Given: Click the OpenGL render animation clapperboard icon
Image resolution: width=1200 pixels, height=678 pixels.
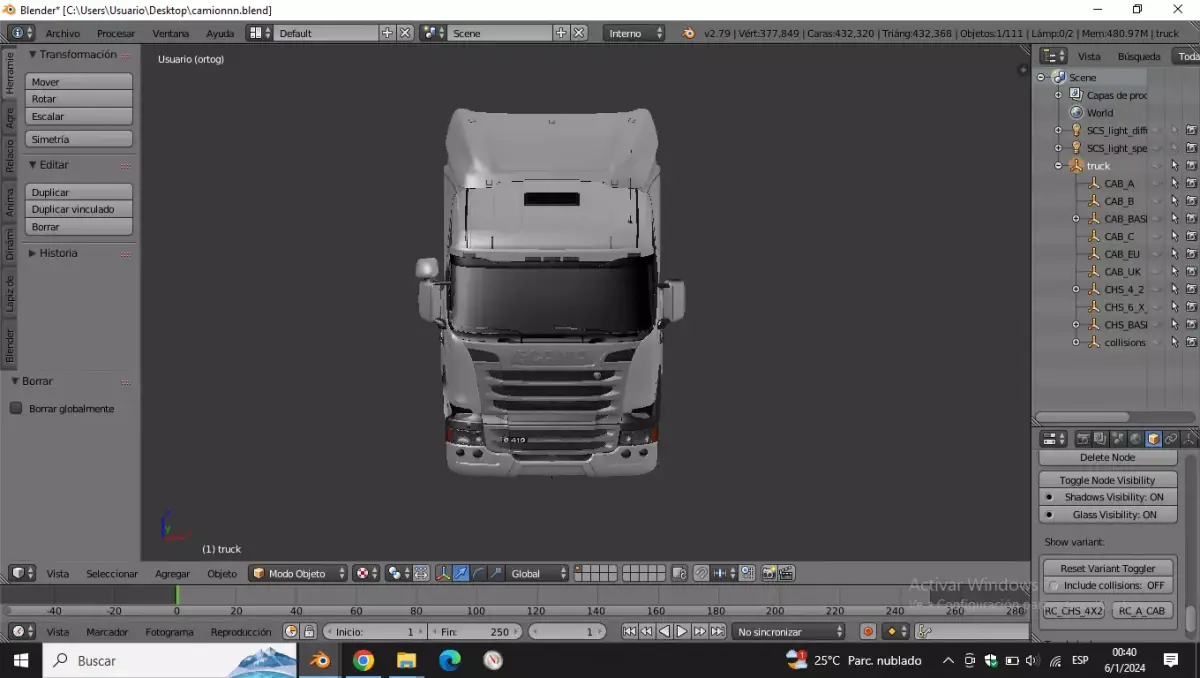Looking at the screenshot, I should click(x=787, y=573).
